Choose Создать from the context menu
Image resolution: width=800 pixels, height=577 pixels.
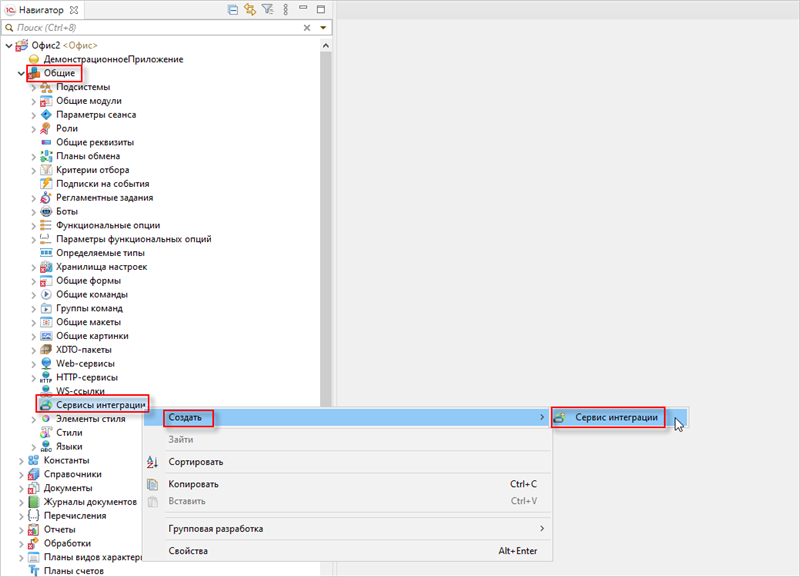(187, 417)
